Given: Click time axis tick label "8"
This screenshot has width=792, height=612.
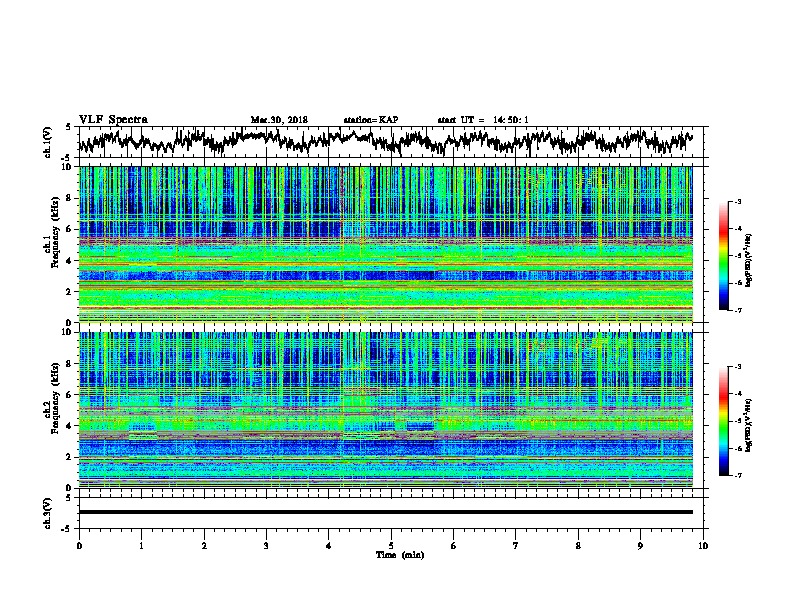Looking at the screenshot, I should coord(578,546).
